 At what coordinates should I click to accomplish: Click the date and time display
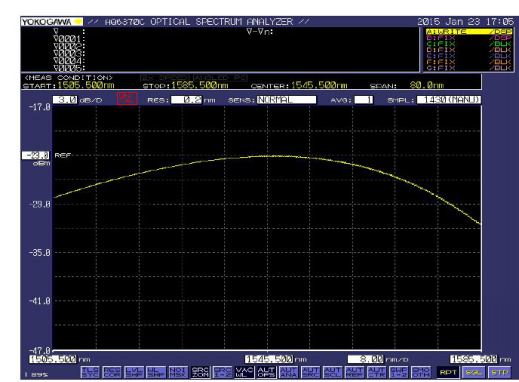click(x=465, y=22)
